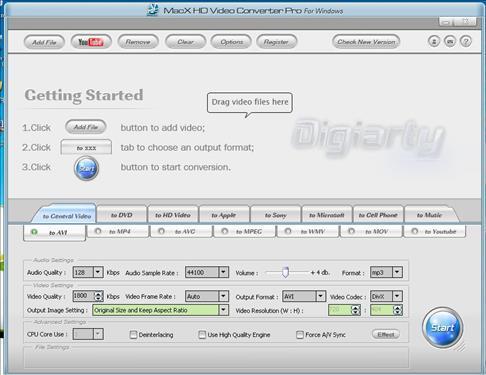Expand the audio Format mp3 dropdown
The width and height of the screenshot is (486, 375).
point(397,272)
